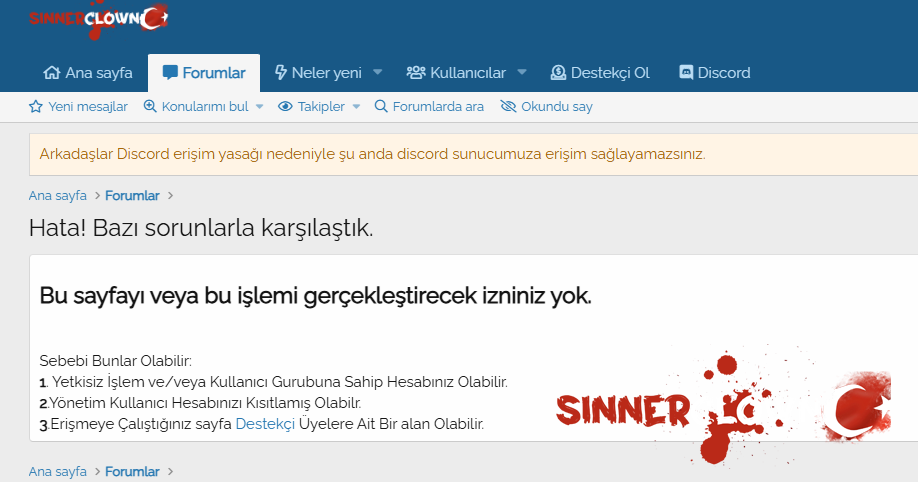This screenshot has height=482, width=918.
Task: Click Forumlar in the bottom breadcrumb
Action: (x=132, y=471)
